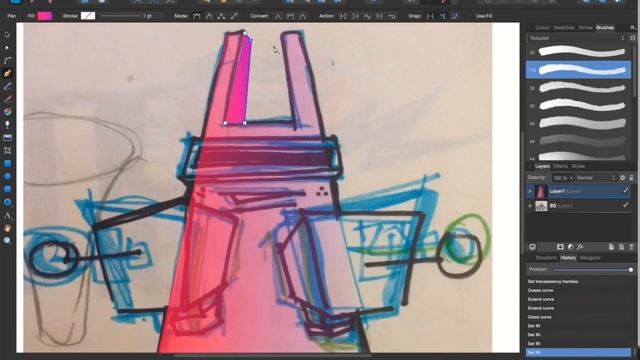Toggle first Snap option icon
This screenshot has height=360, width=640.
[x=430, y=16]
